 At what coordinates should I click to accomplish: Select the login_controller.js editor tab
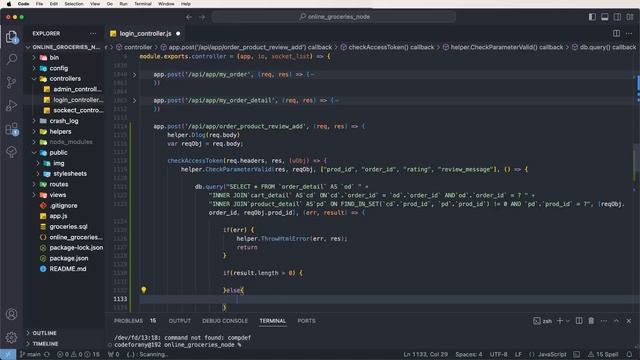[145, 33]
